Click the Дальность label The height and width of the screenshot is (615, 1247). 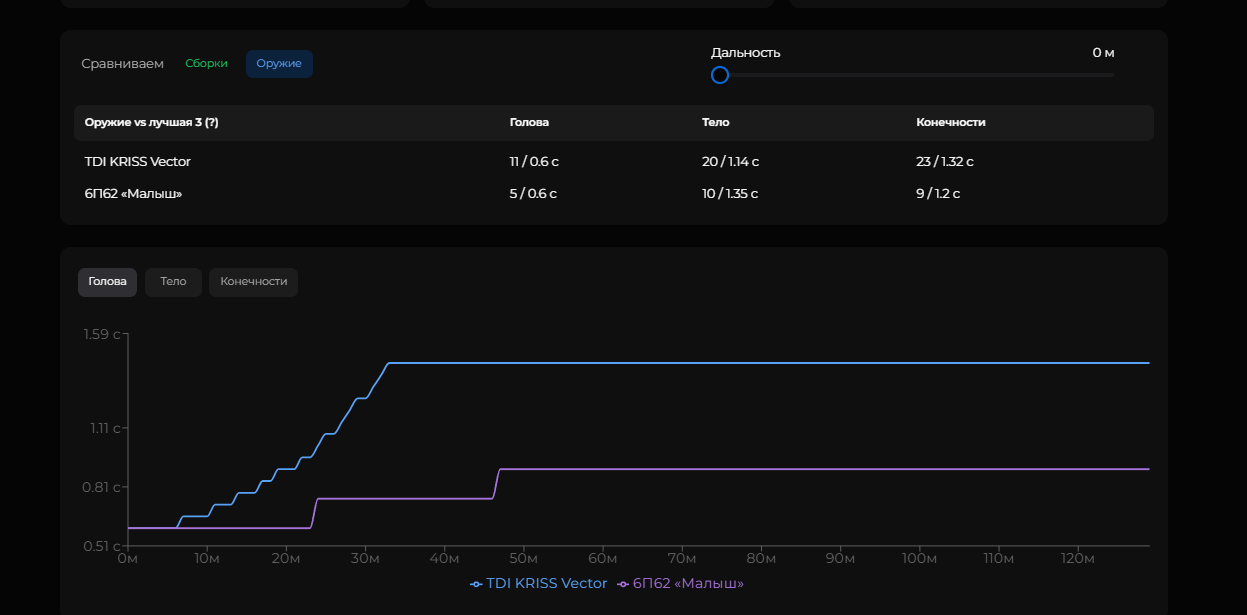(746, 52)
